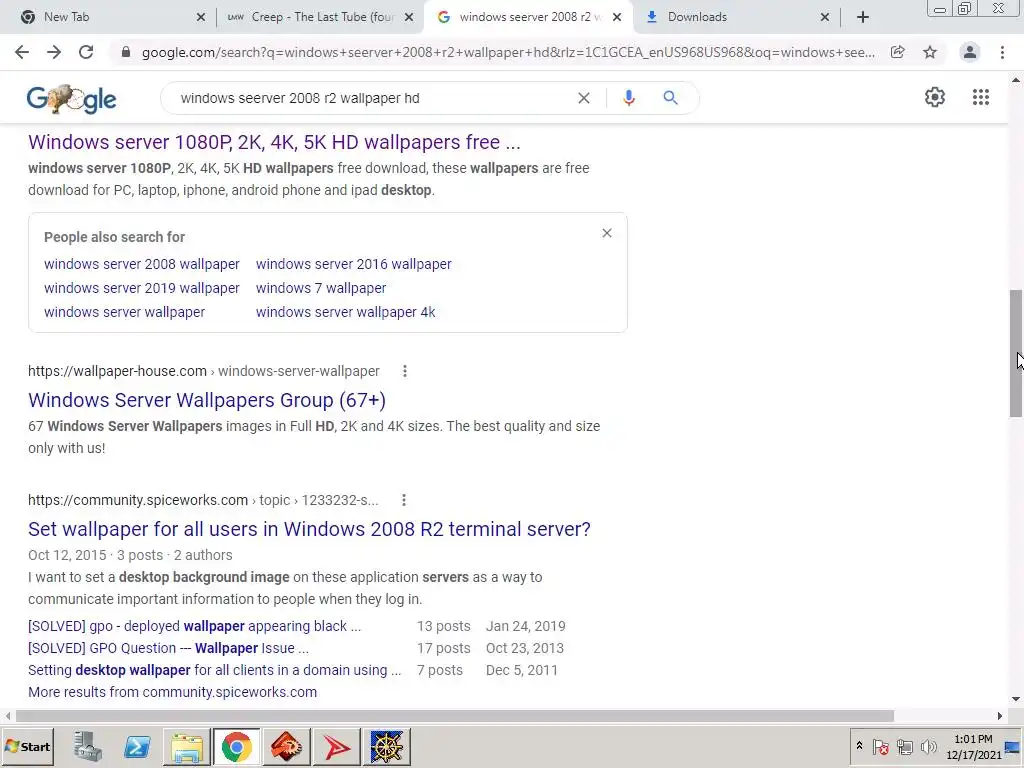The height and width of the screenshot is (768, 1024).
Task: Start voice search with microphone
Action: click(x=629, y=98)
